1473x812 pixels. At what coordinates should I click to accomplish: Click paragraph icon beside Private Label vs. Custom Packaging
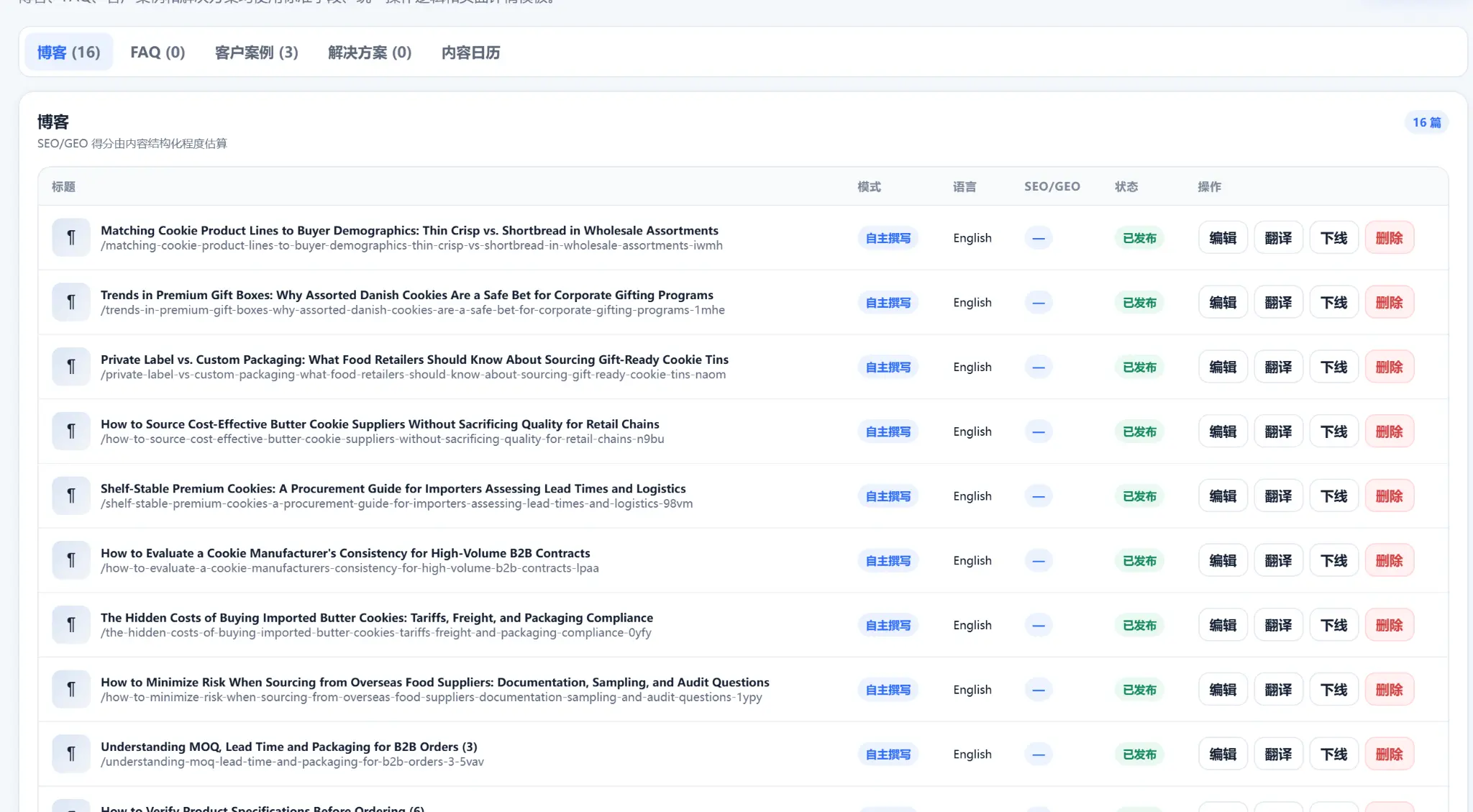point(71,367)
